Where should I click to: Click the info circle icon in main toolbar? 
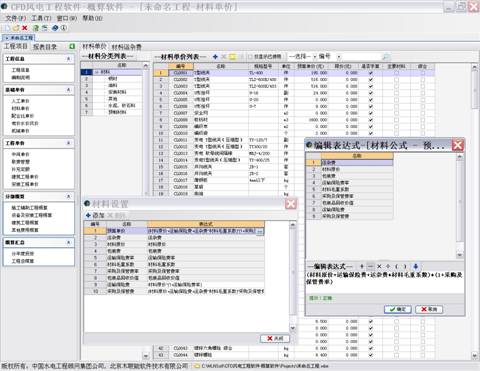(63, 28)
